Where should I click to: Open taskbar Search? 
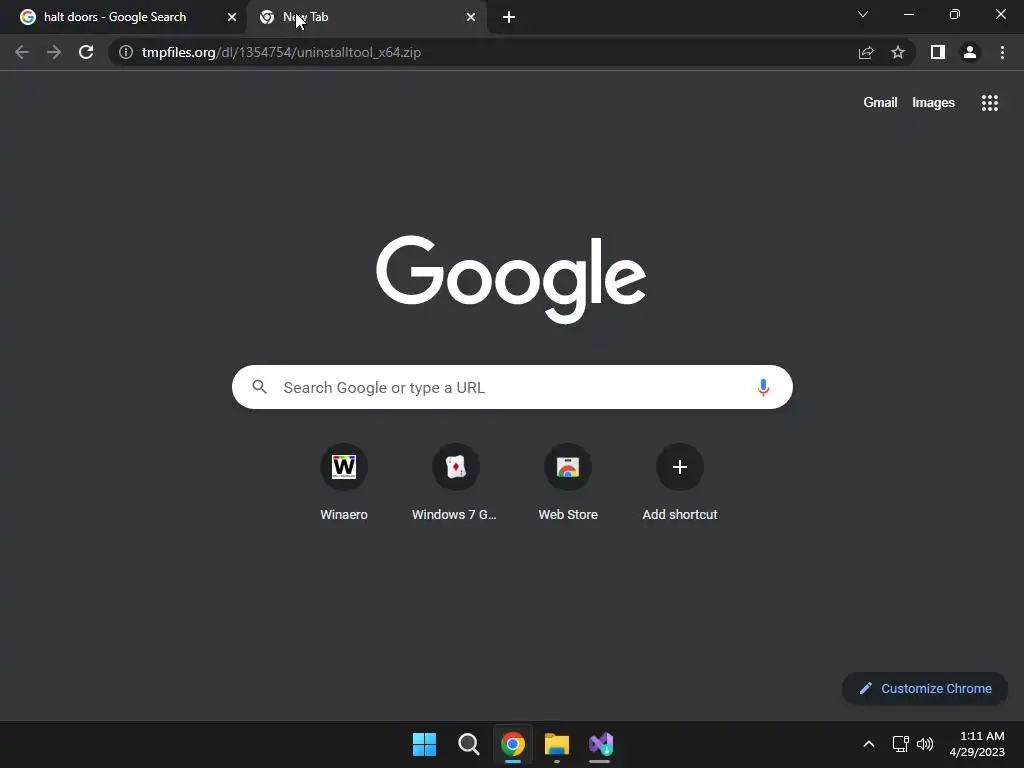tap(468, 744)
